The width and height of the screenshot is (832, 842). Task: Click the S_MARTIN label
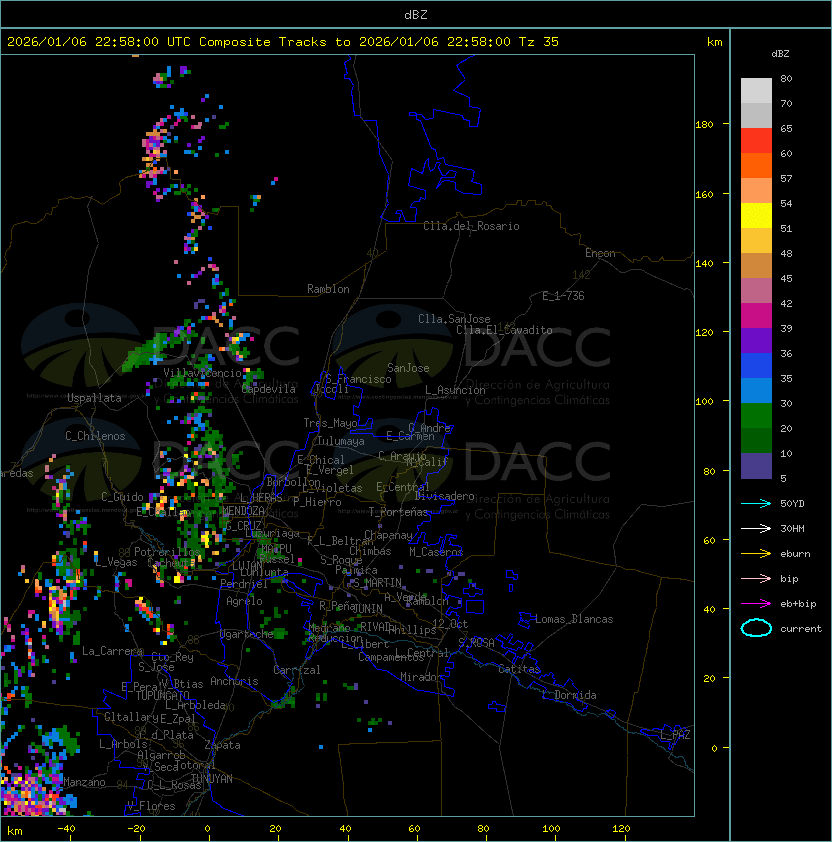(x=377, y=583)
